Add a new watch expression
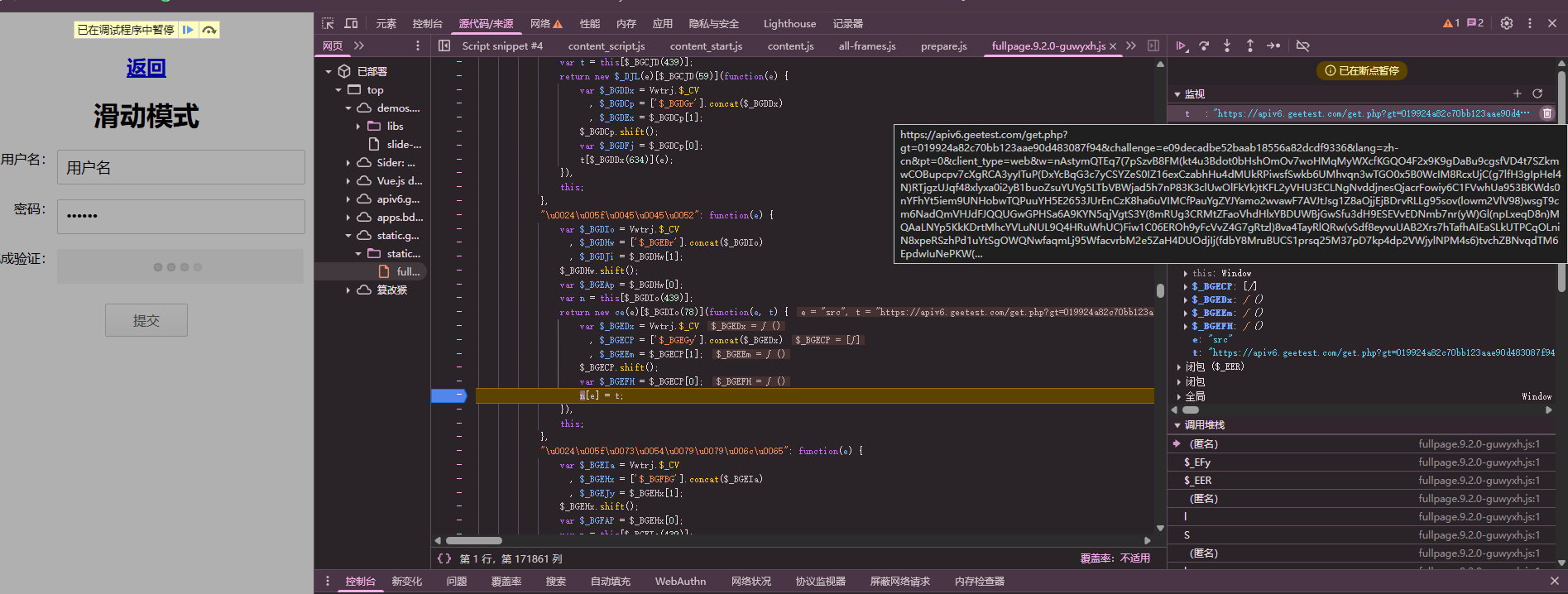1568x594 pixels. point(1518,93)
